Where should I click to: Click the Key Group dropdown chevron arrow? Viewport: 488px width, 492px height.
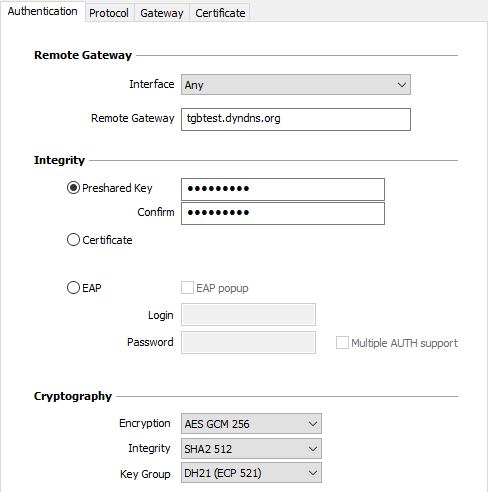[313, 473]
